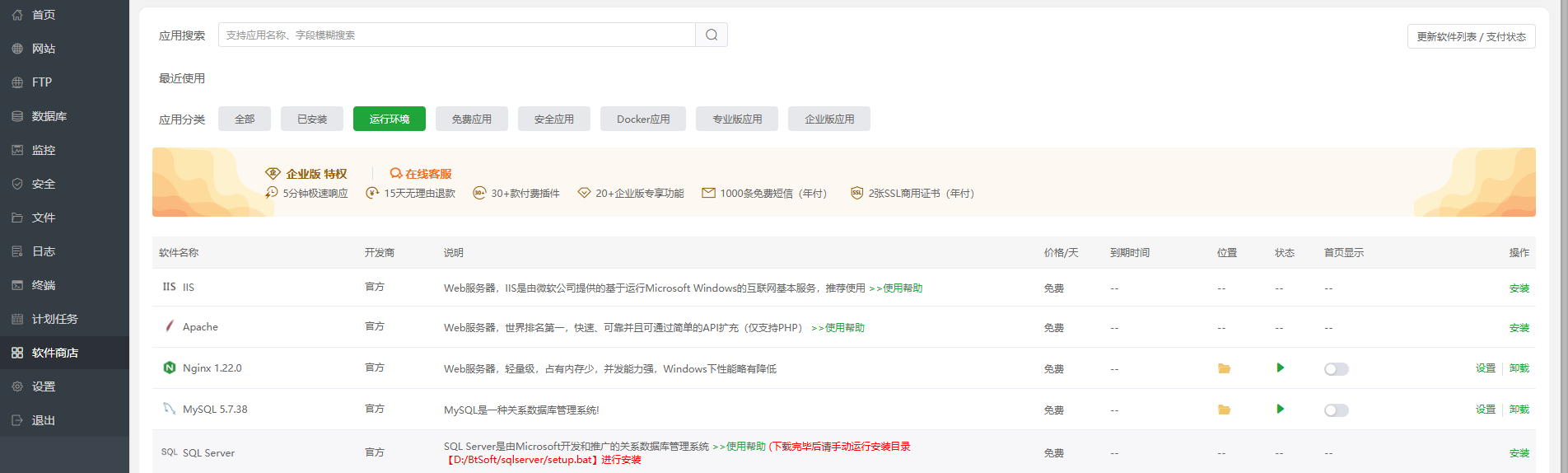Open the 监控 monitoring sidebar item
Viewport: 1568px width, 473px height.
(x=64, y=150)
